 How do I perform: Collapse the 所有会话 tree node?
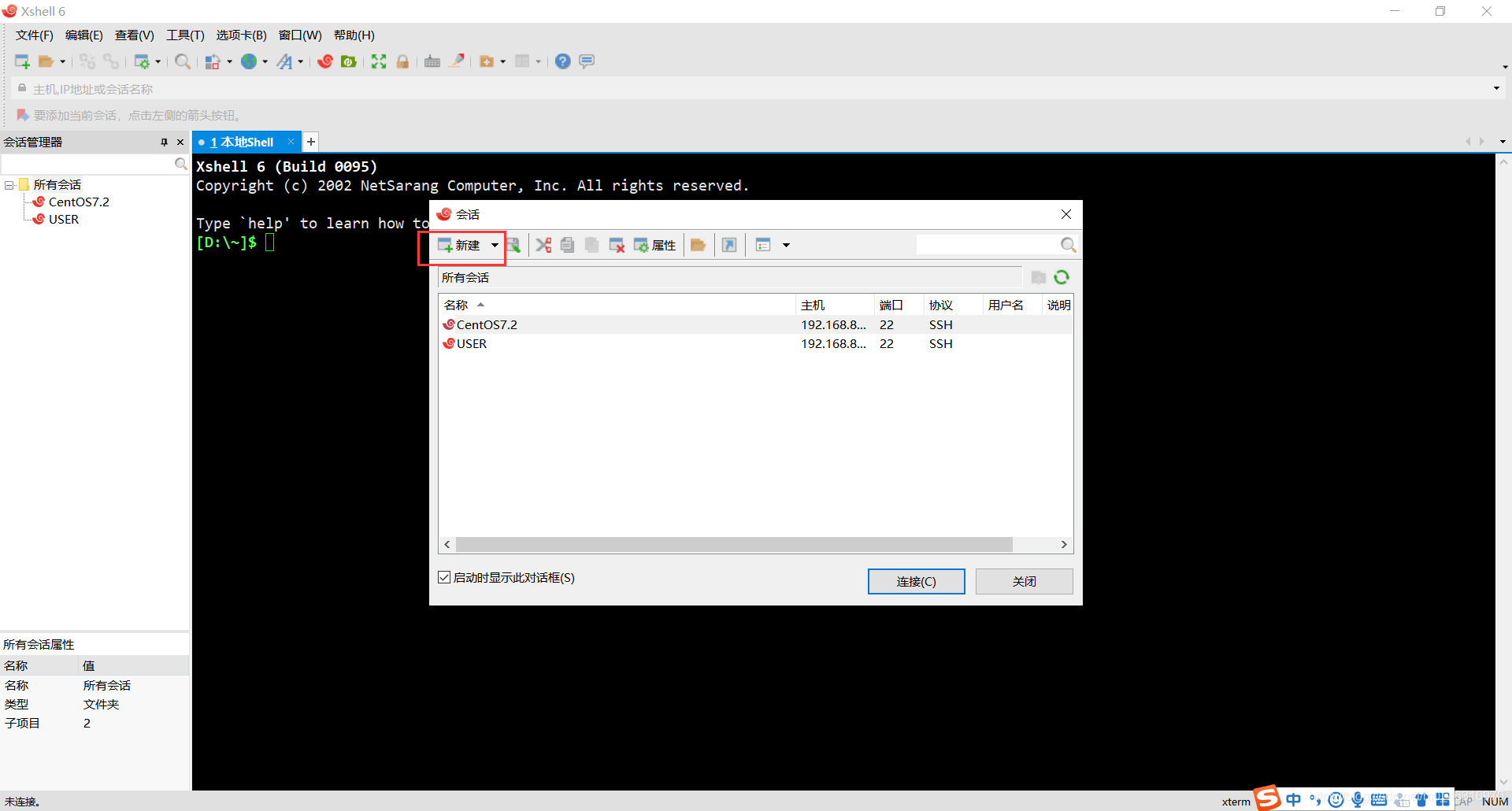[x=9, y=183]
